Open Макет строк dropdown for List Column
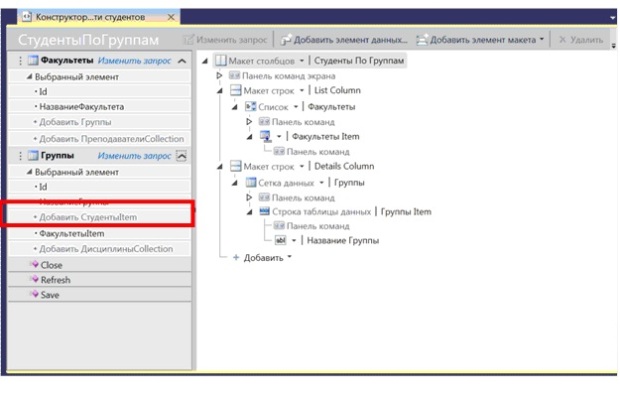 (x=302, y=91)
